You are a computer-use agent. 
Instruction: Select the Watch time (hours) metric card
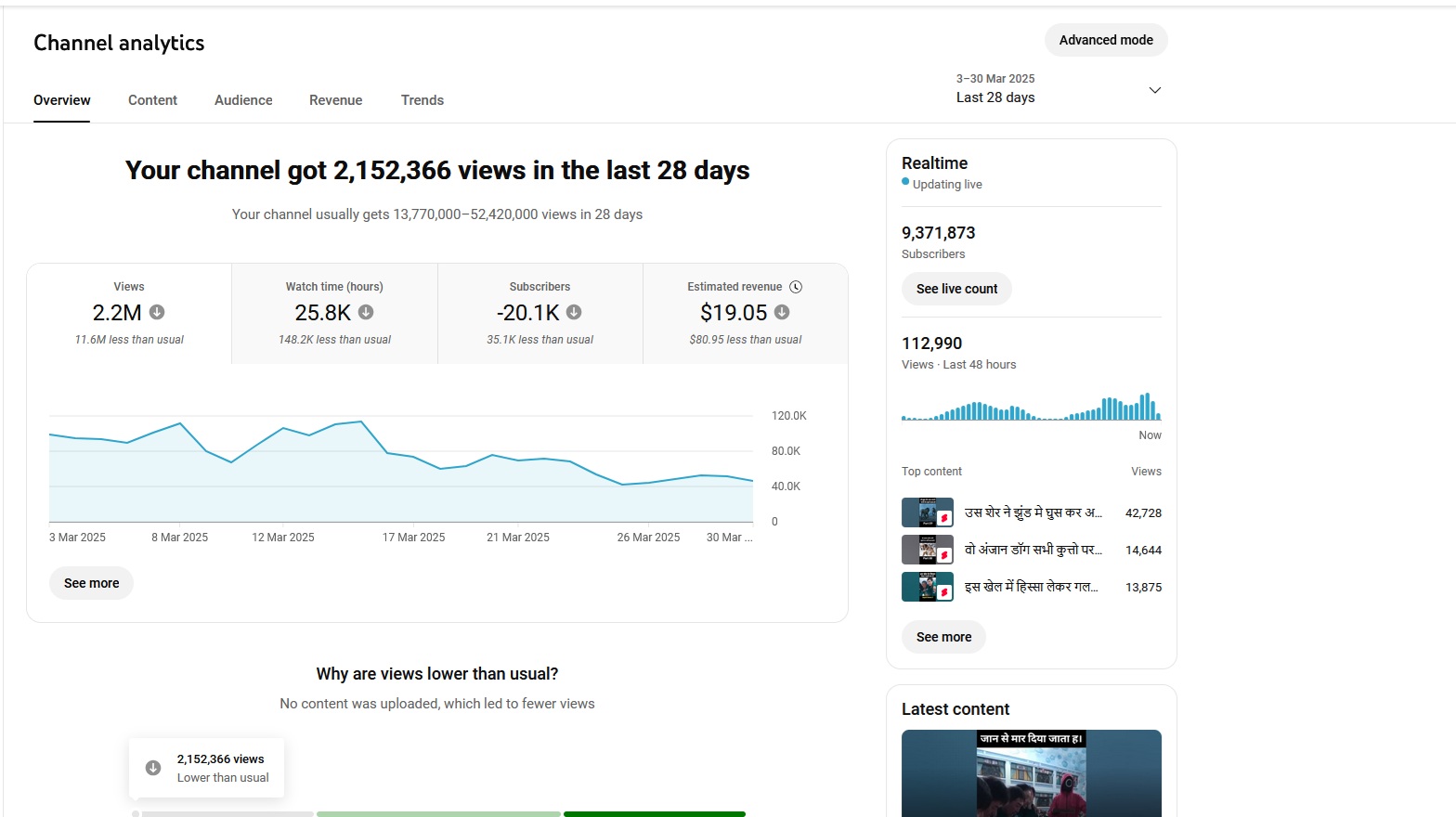click(x=334, y=313)
